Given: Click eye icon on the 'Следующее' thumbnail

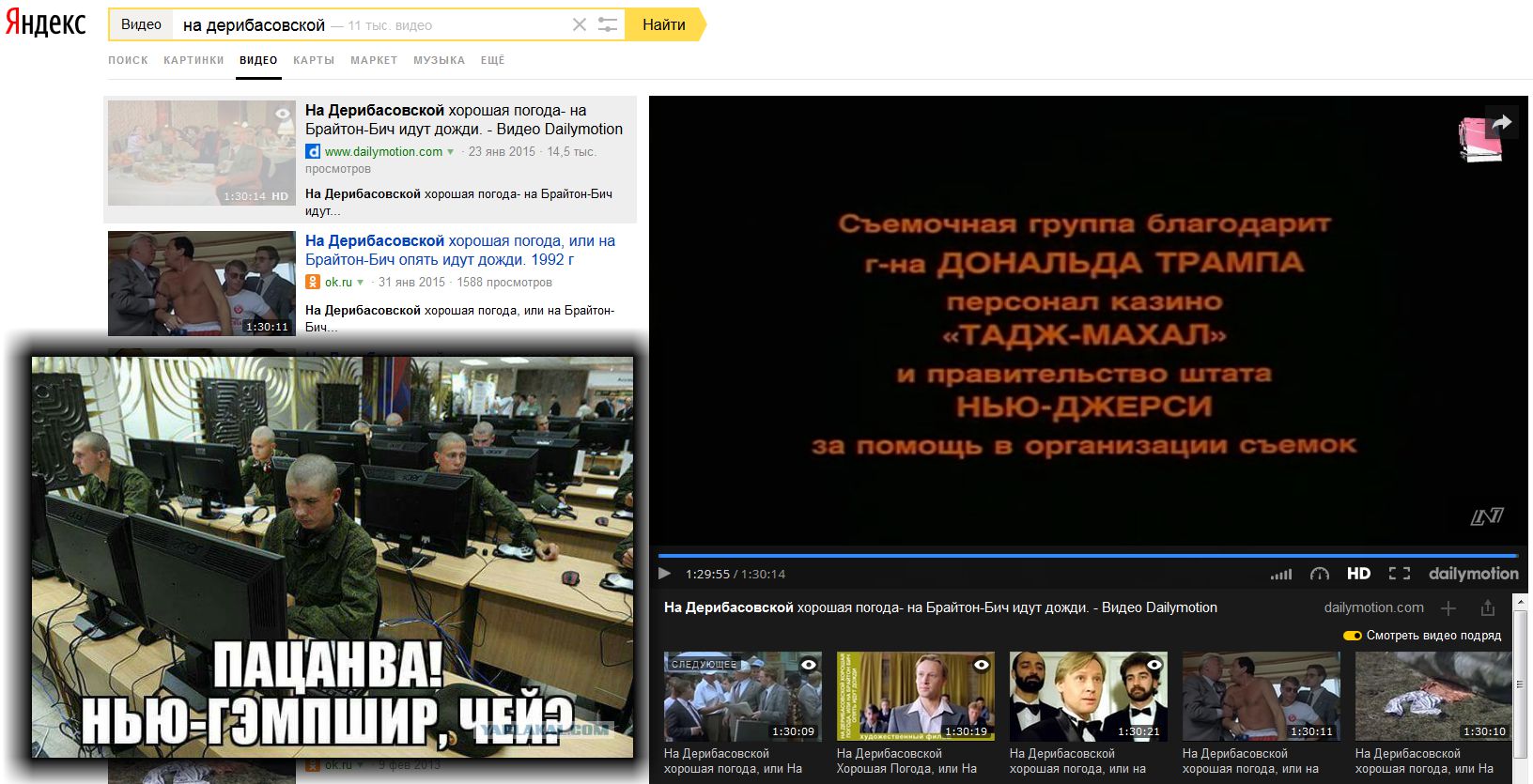Looking at the screenshot, I should click(808, 665).
